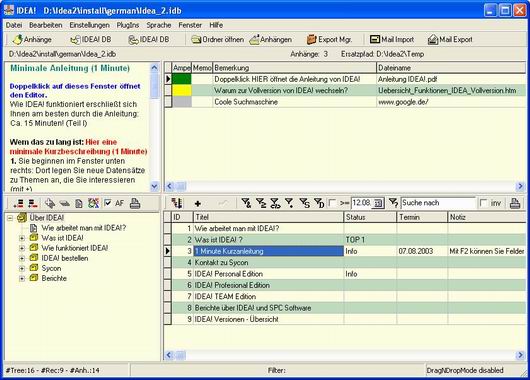
Task: Select 'Wie arbeitet man mit IDEA!?' tree item
Action: click(83, 228)
